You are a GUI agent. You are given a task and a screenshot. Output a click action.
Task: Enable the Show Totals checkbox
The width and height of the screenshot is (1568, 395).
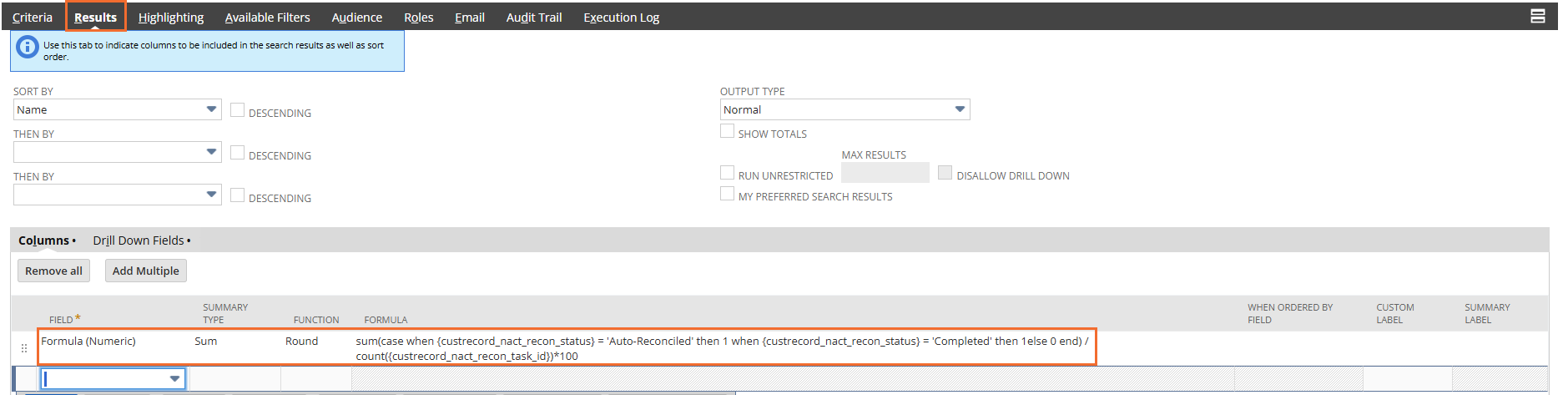pos(727,131)
